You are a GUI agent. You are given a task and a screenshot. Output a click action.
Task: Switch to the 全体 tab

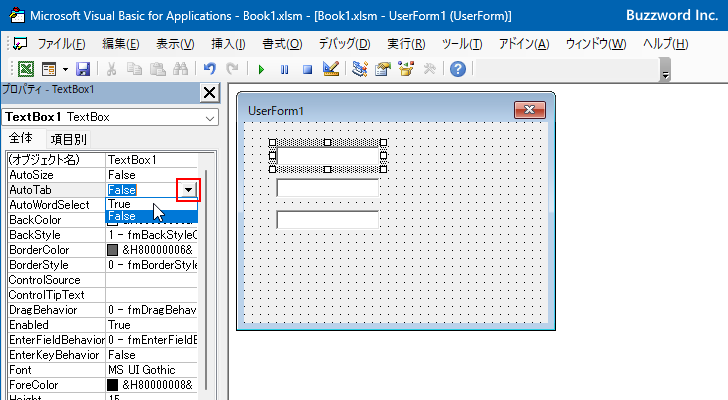(x=21, y=138)
